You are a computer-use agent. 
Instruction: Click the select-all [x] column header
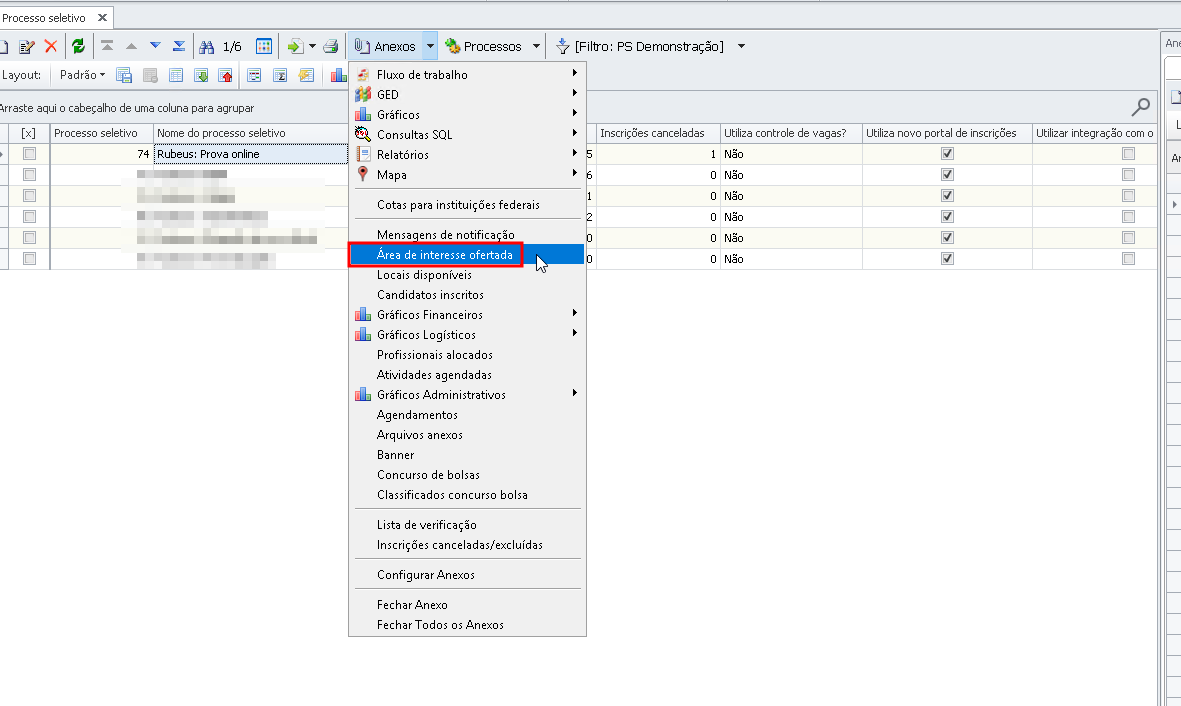click(29, 133)
